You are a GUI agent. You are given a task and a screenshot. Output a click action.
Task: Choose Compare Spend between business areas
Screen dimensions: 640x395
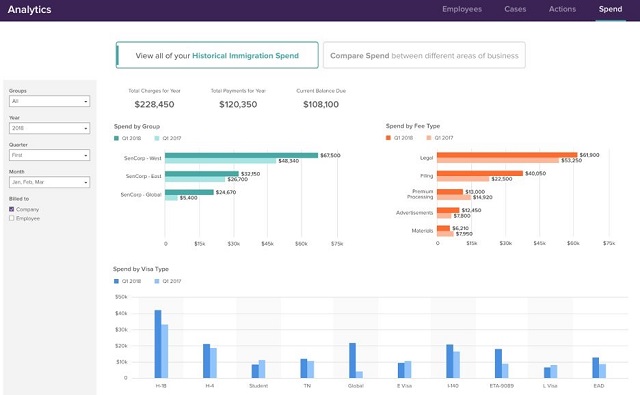pos(424,55)
